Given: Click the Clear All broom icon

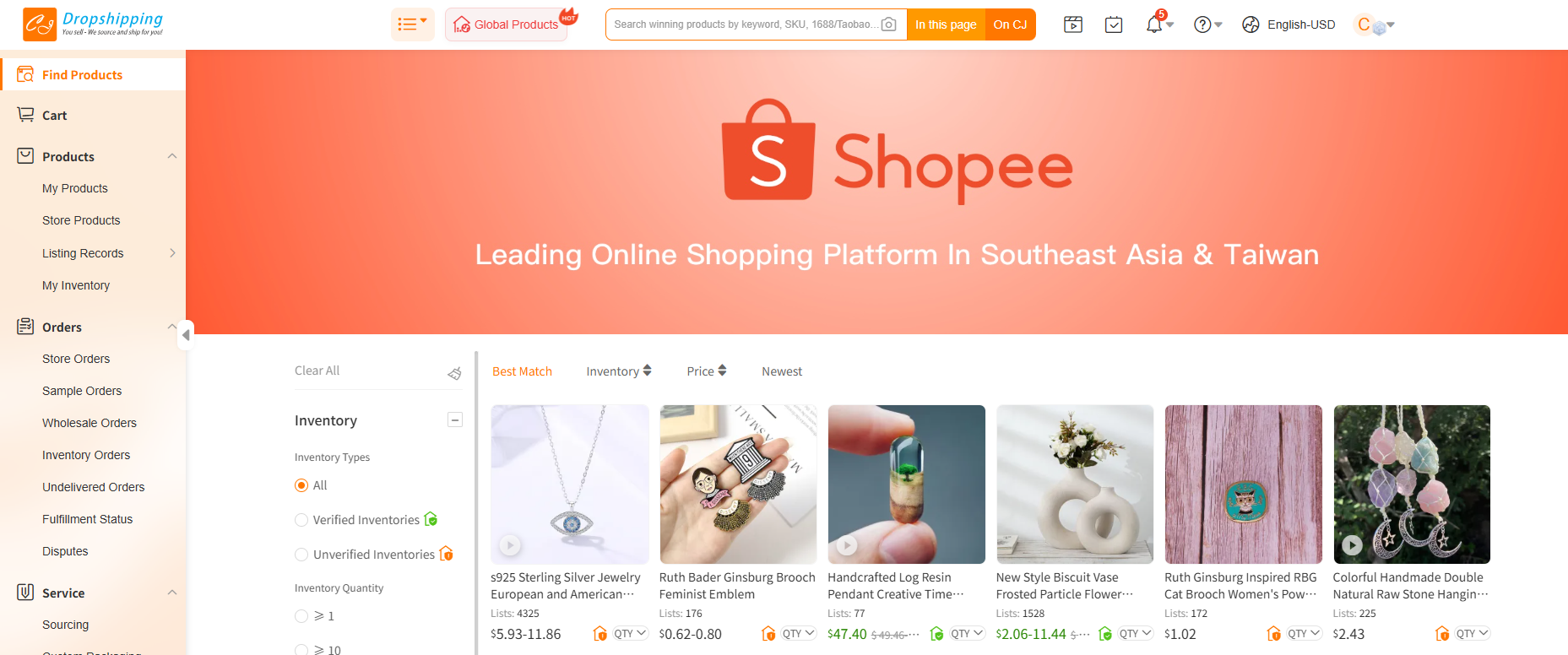Looking at the screenshot, I should click(454, 372).
